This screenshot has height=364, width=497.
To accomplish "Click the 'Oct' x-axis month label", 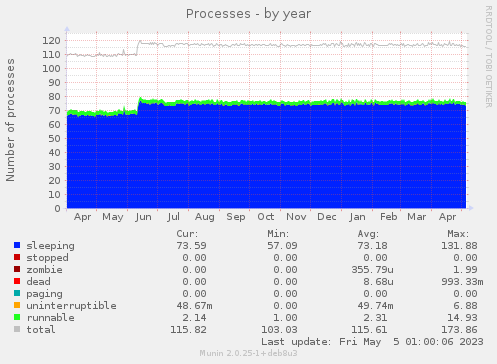I will click(266, 217).
